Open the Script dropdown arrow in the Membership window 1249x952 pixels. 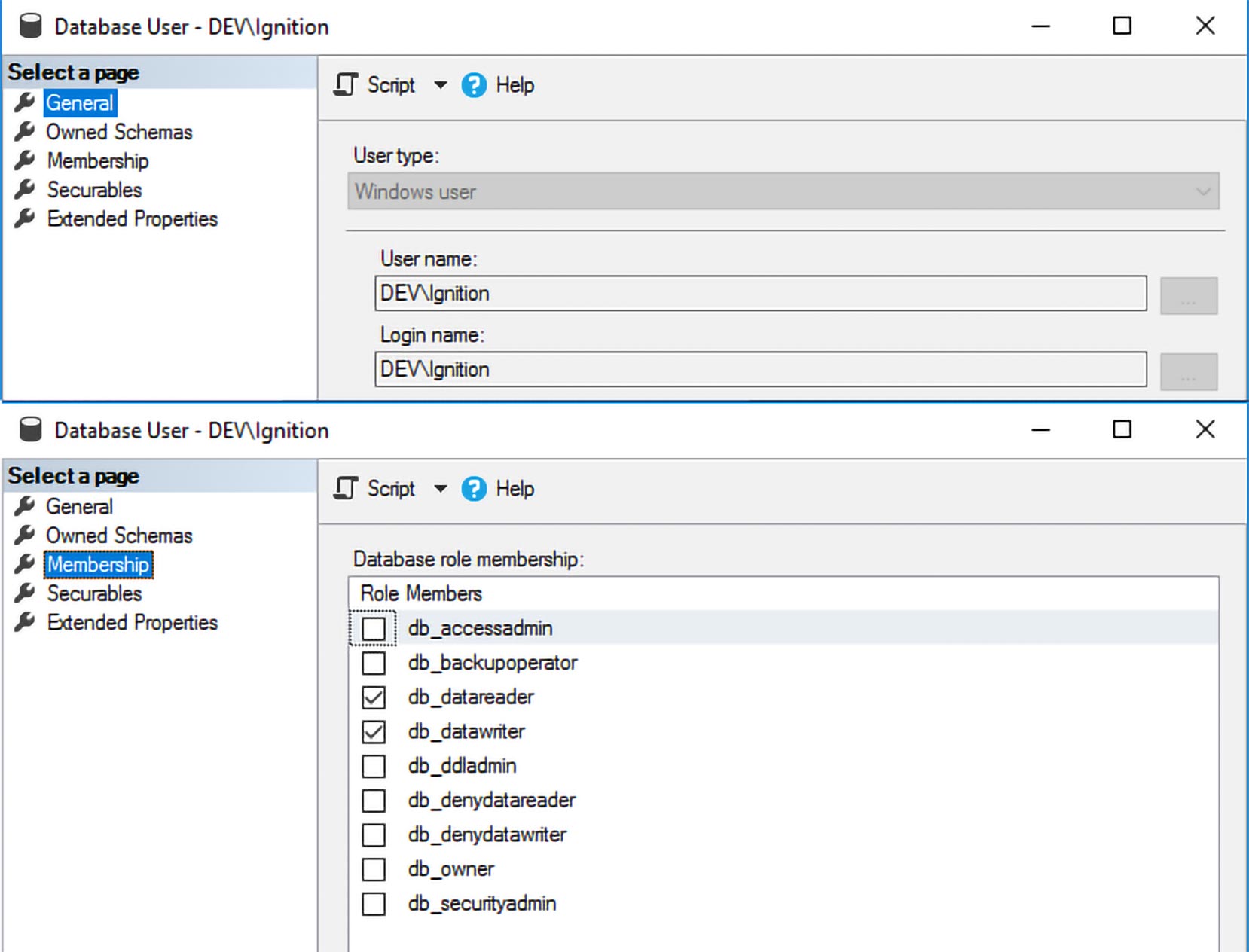pyautogui.click(x=441, y=489)
